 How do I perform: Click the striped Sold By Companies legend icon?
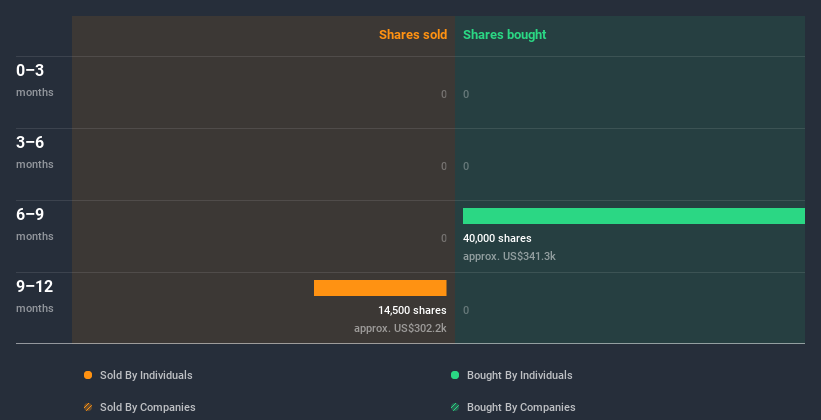tap(88, 407)
